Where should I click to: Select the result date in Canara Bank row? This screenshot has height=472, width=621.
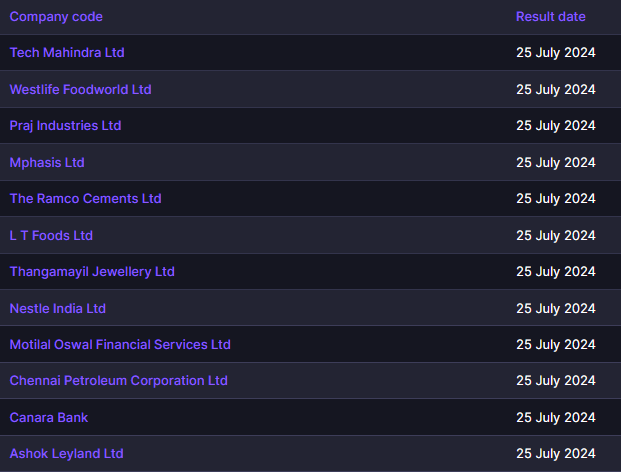point(556,417)
